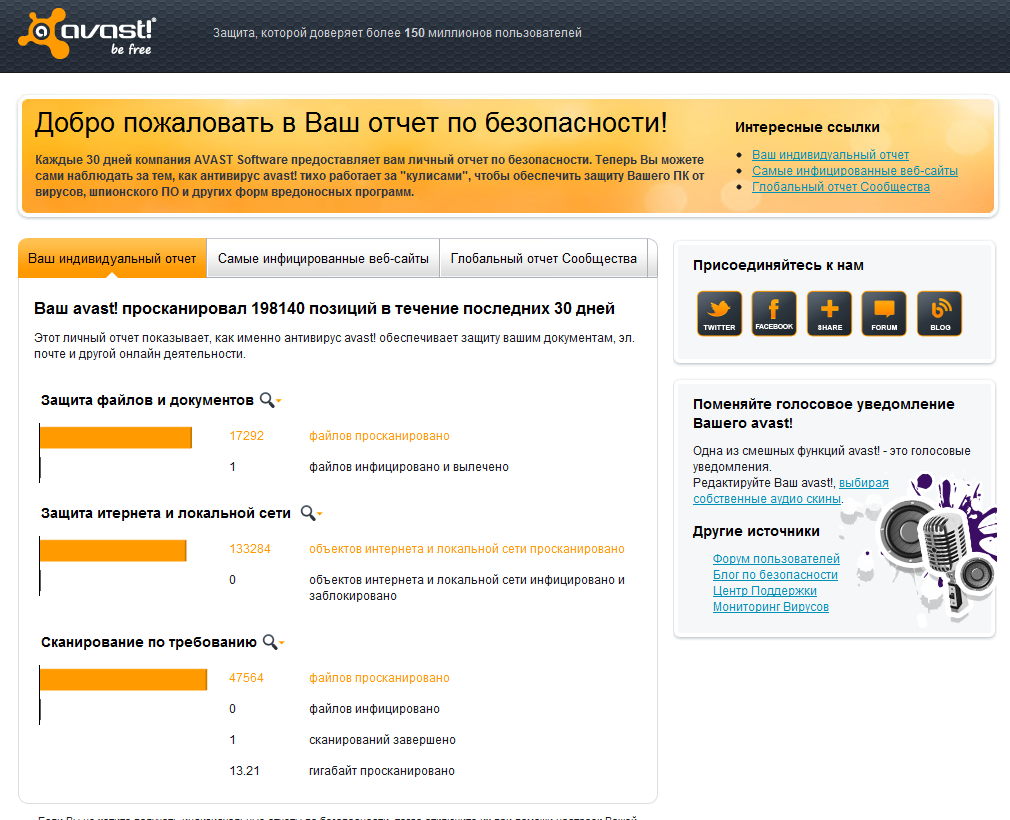Open the Центр Поддержки link
Screen dimensions: 1010x820
(x=765, y=591)
